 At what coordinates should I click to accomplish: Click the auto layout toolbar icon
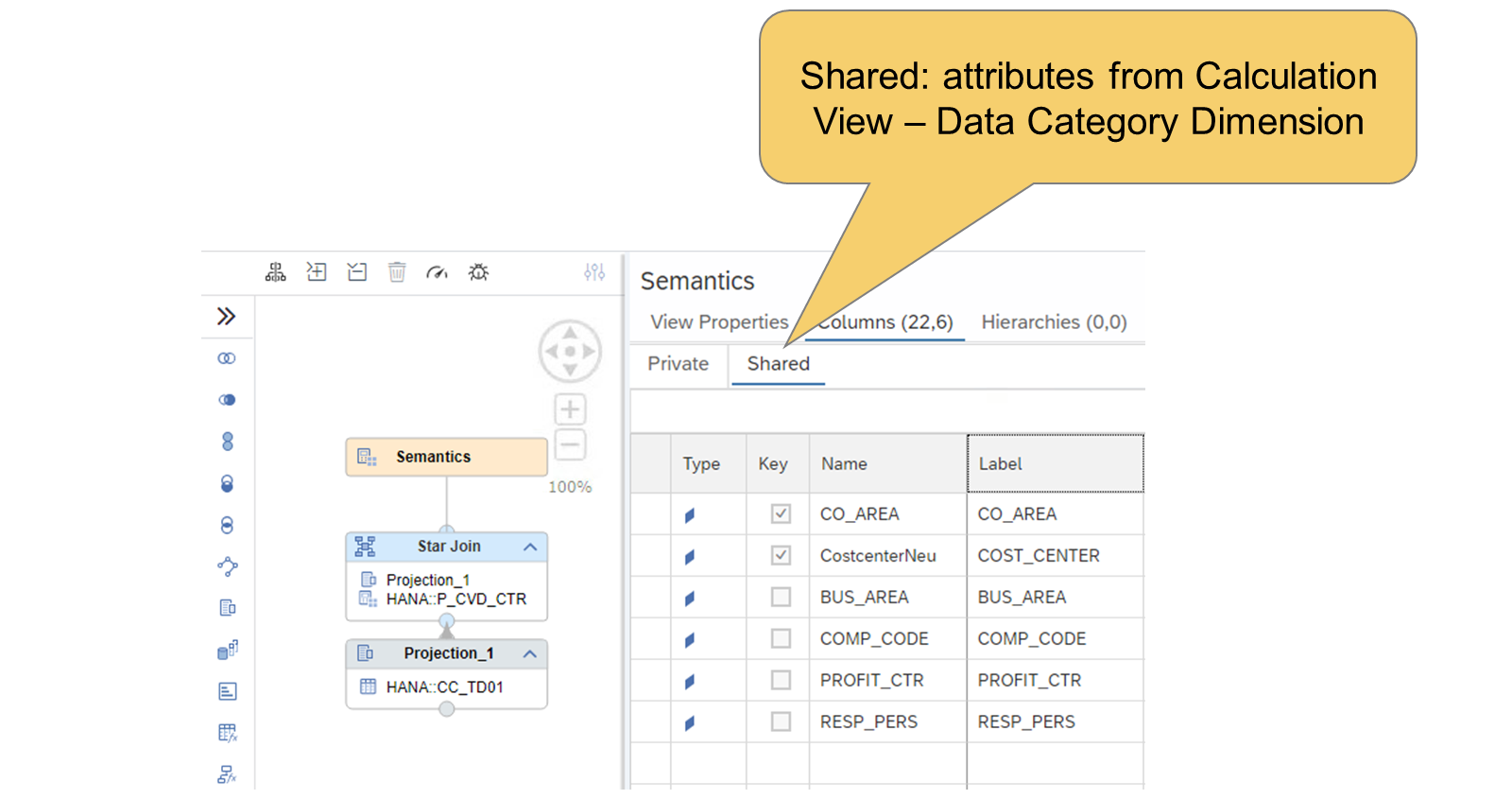pos(275,272)
